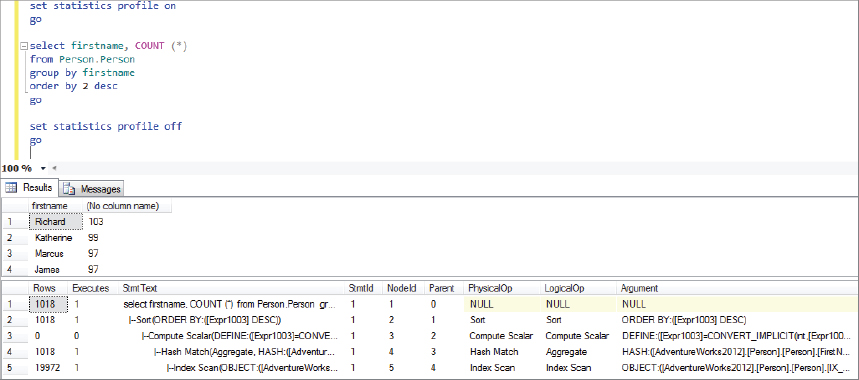Click the StmtId column header
Screen dimensions: 859x380
coord(362,288)
